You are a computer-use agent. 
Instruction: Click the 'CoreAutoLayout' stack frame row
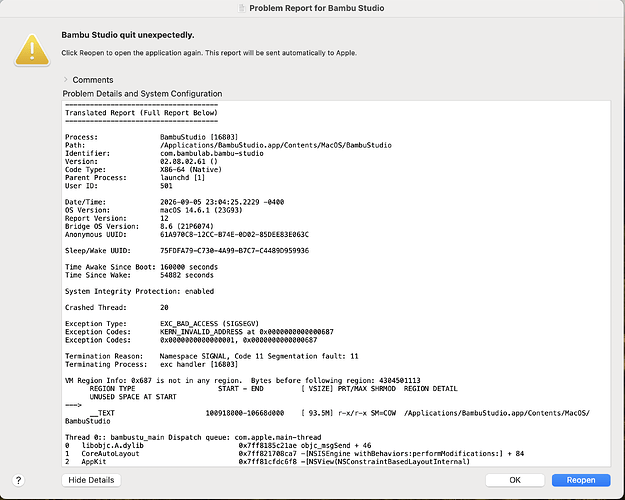(x=295, y=454)
